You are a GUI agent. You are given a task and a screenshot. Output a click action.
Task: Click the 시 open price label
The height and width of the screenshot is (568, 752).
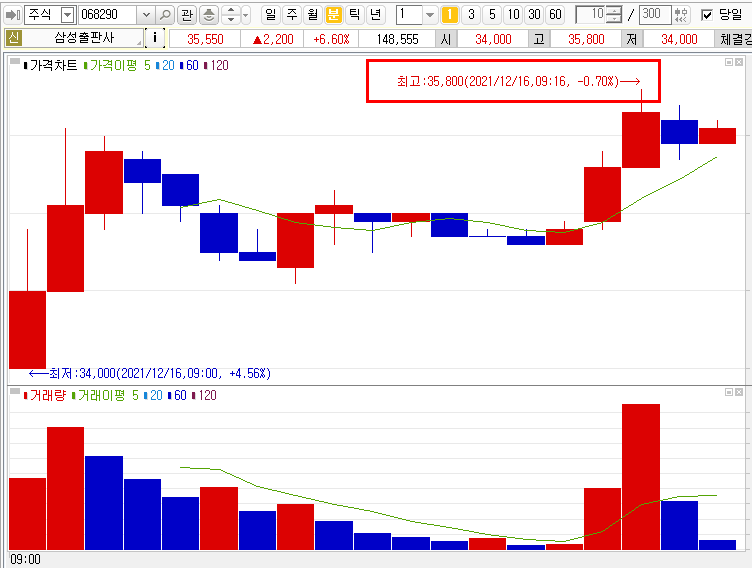(x=446, y=39)
